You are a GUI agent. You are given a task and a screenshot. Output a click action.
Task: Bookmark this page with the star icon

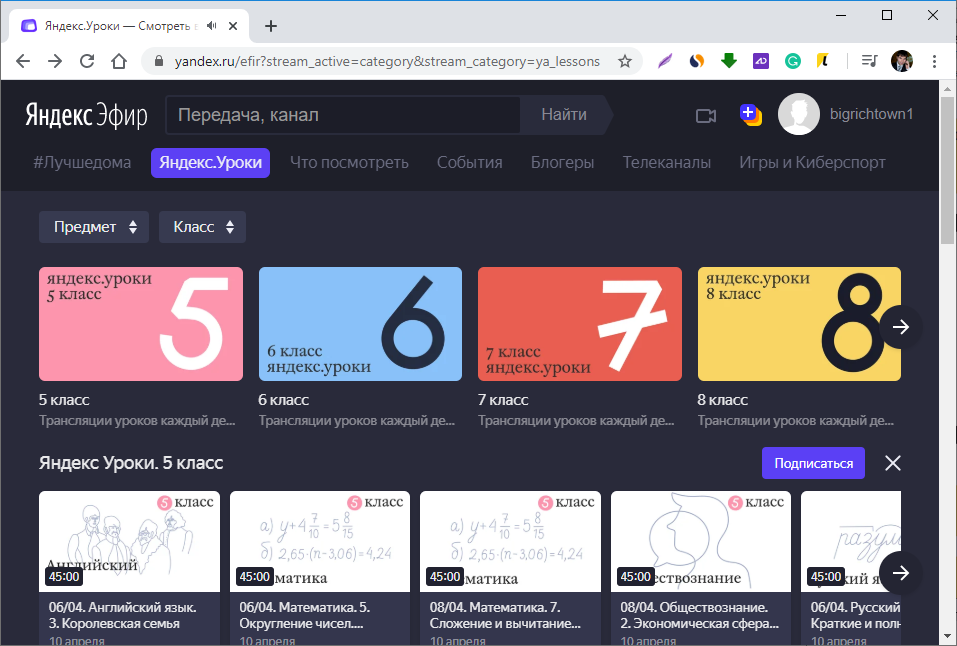tap(624, 61)
